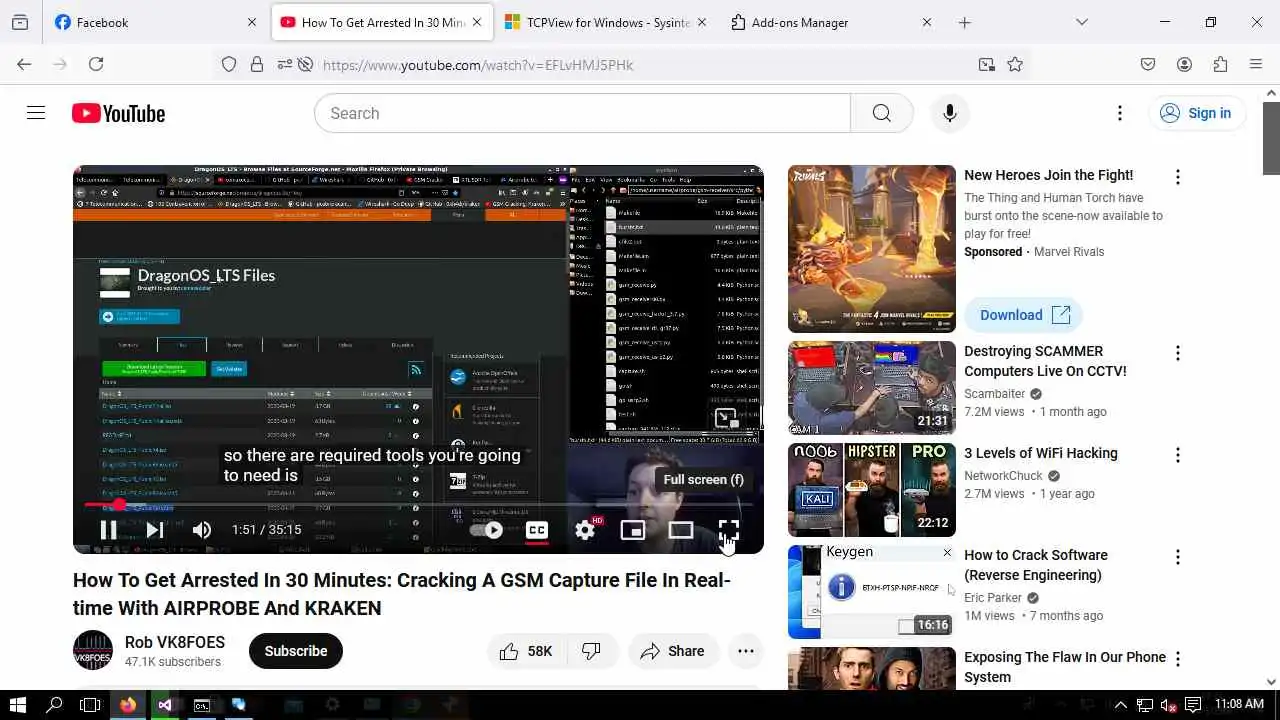This screenshot has height=720, width=1280.
Task: Open Firefox account icon
Action: tap(1184, 64)
